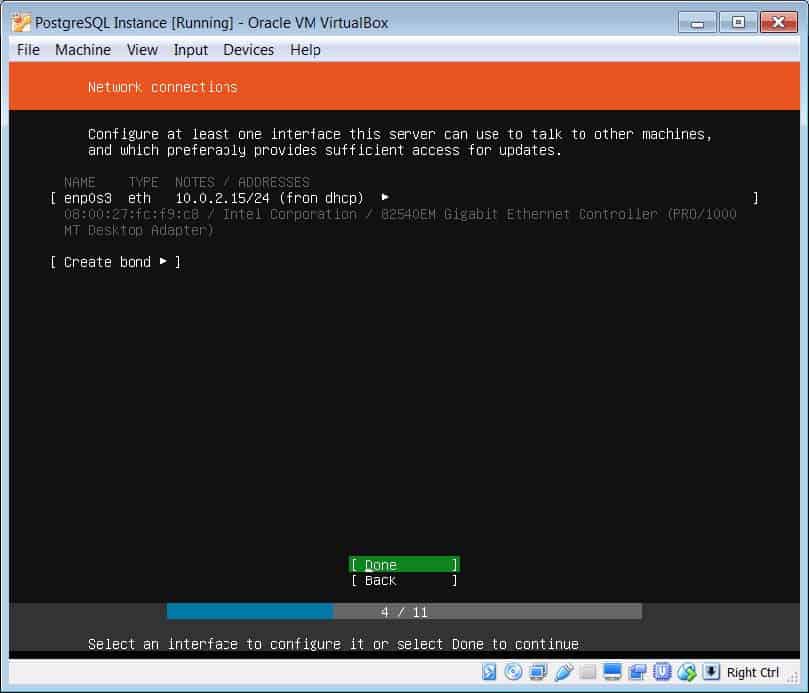Open the Machine menu
The image size is (809, 693).
[x=83, y=50]
